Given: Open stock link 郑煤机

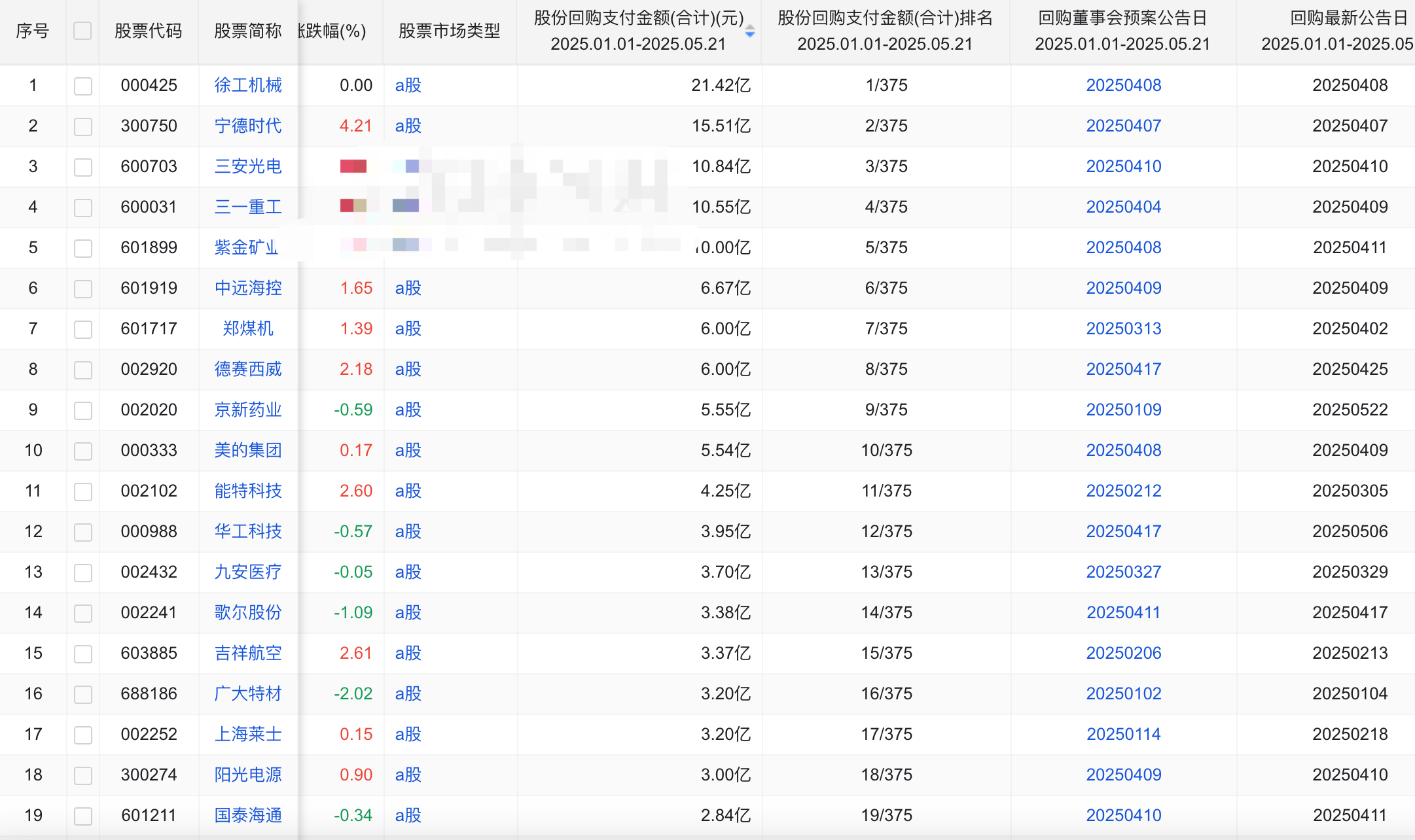Looking at the screenshot, I should pos(248,328).
